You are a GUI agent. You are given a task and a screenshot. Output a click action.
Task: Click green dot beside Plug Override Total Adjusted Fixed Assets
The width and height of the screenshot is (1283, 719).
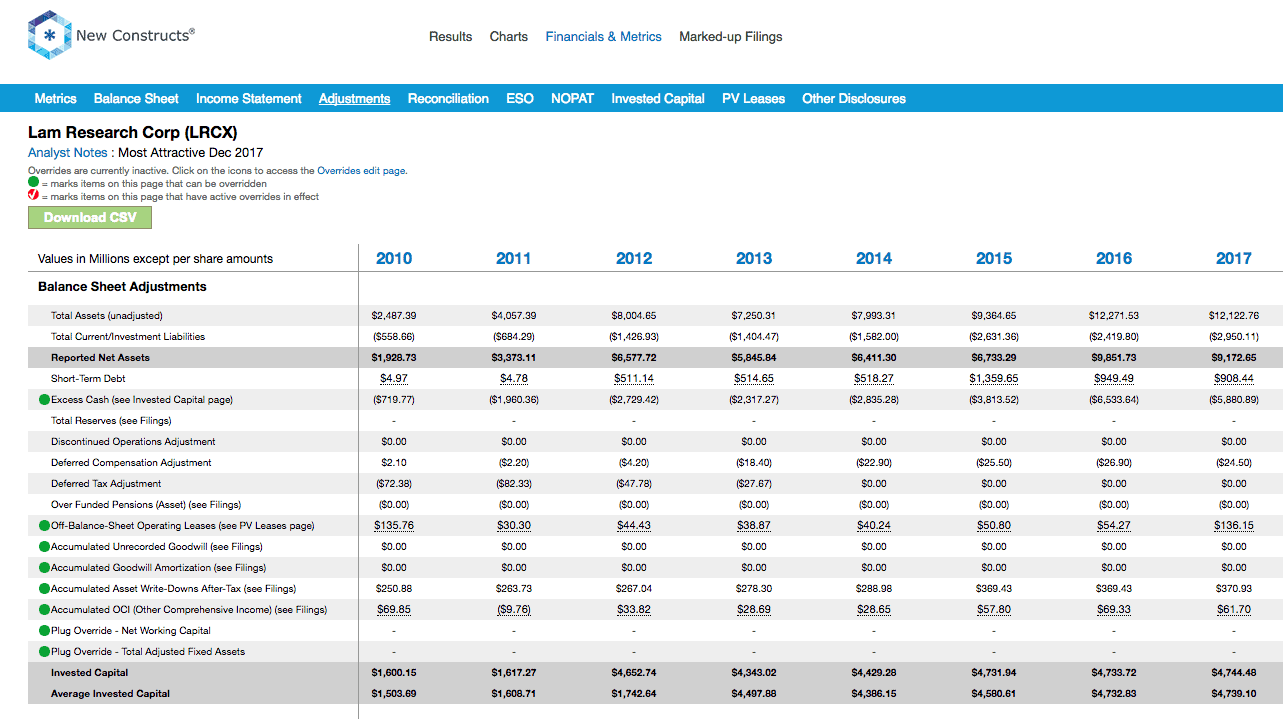(x=44, y=652)
